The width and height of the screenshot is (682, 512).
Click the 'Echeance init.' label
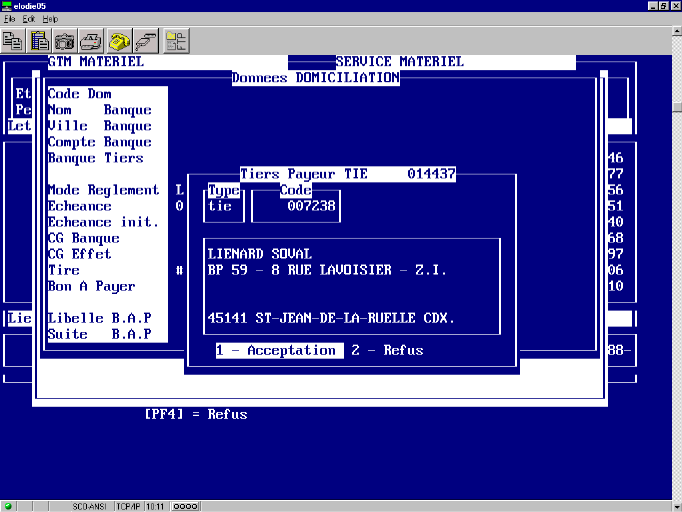[104, 222]
